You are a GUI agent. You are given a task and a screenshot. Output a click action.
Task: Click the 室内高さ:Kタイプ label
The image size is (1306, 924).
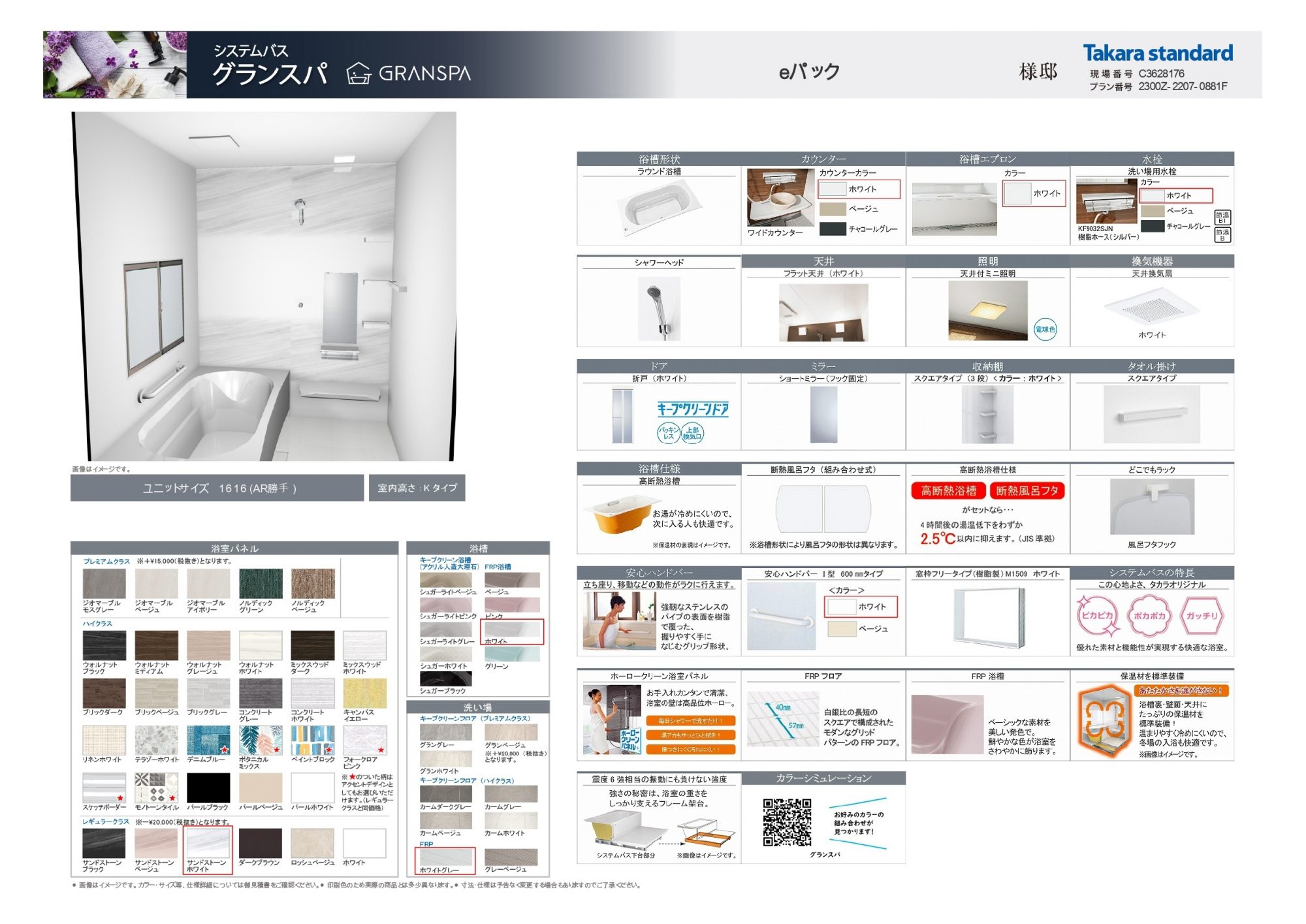417,488
